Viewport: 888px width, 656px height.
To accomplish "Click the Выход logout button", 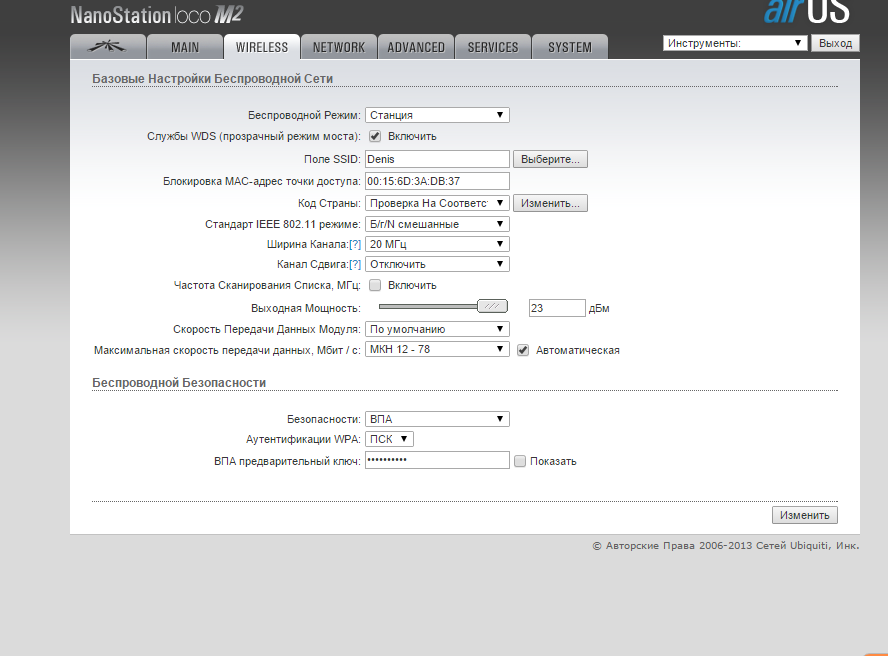I will click(x=835, y=43).
